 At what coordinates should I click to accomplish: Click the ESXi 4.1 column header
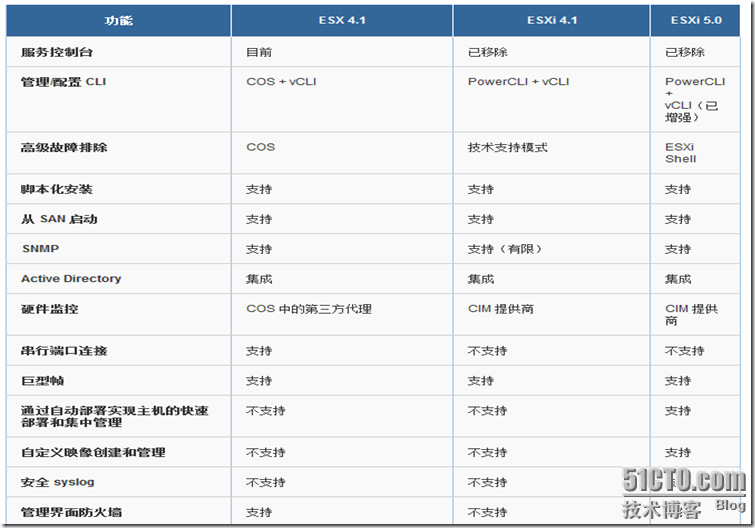pos(552,20)
